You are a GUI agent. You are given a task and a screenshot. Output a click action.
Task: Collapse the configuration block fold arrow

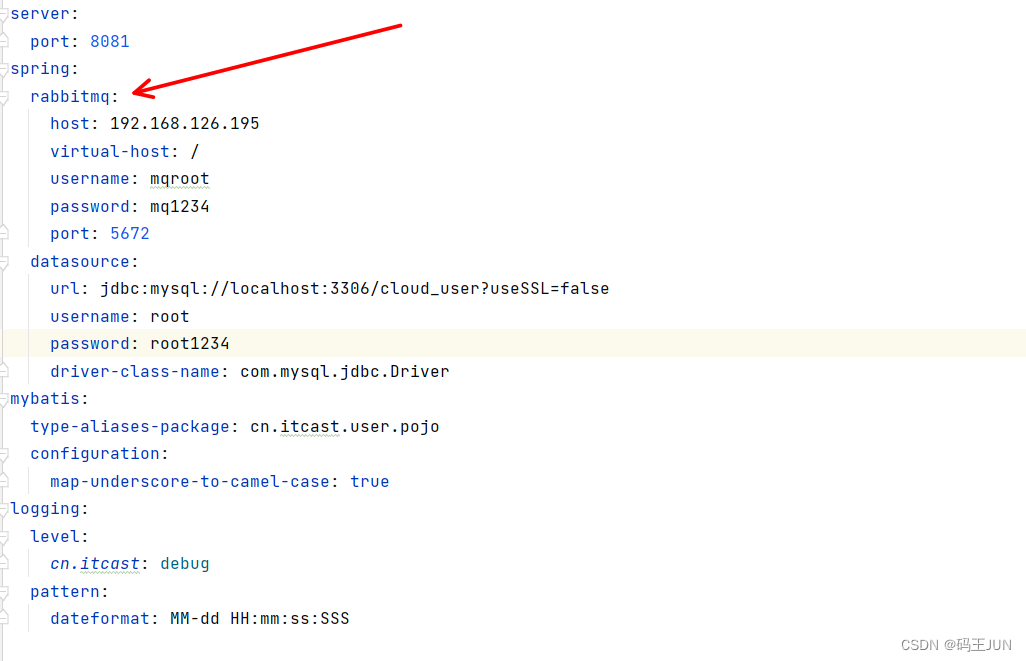(x=4, y=453)
